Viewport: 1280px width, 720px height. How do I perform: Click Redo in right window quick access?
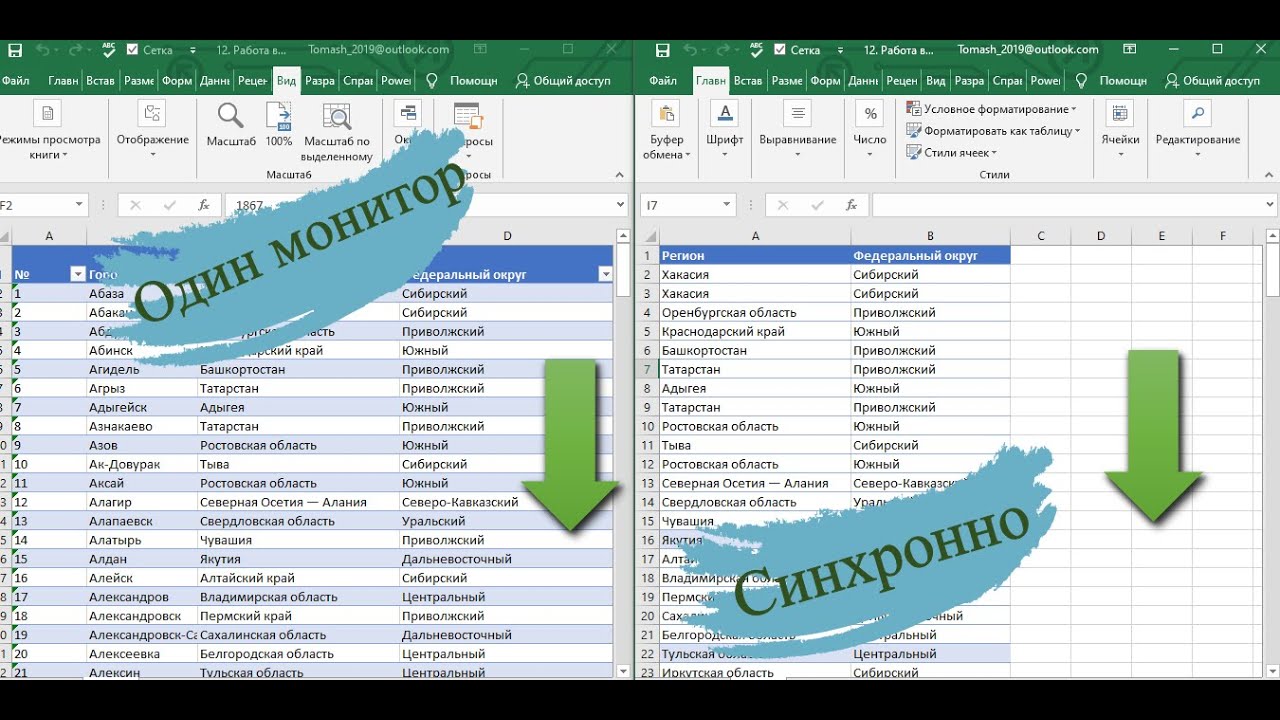coord(723,49)
